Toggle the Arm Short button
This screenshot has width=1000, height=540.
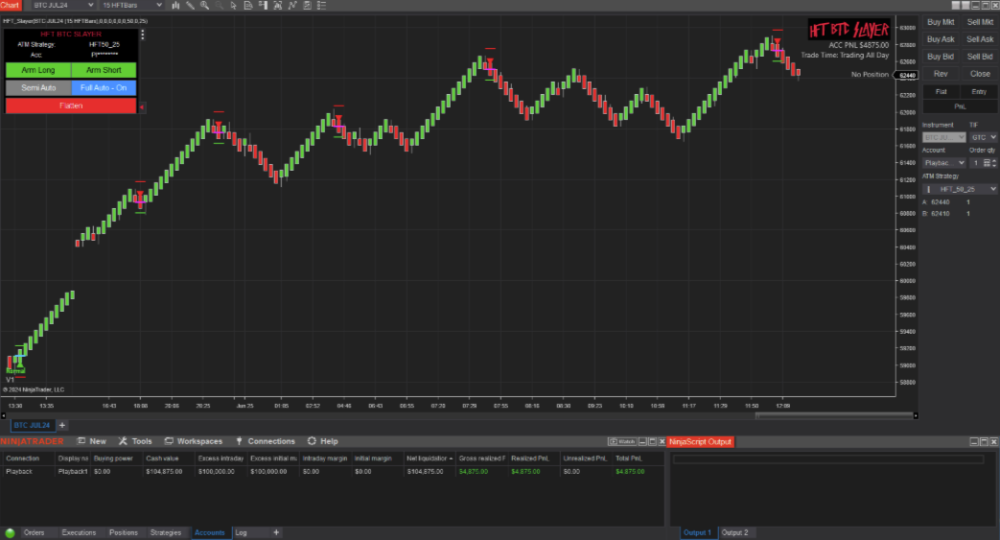[103, 70]
